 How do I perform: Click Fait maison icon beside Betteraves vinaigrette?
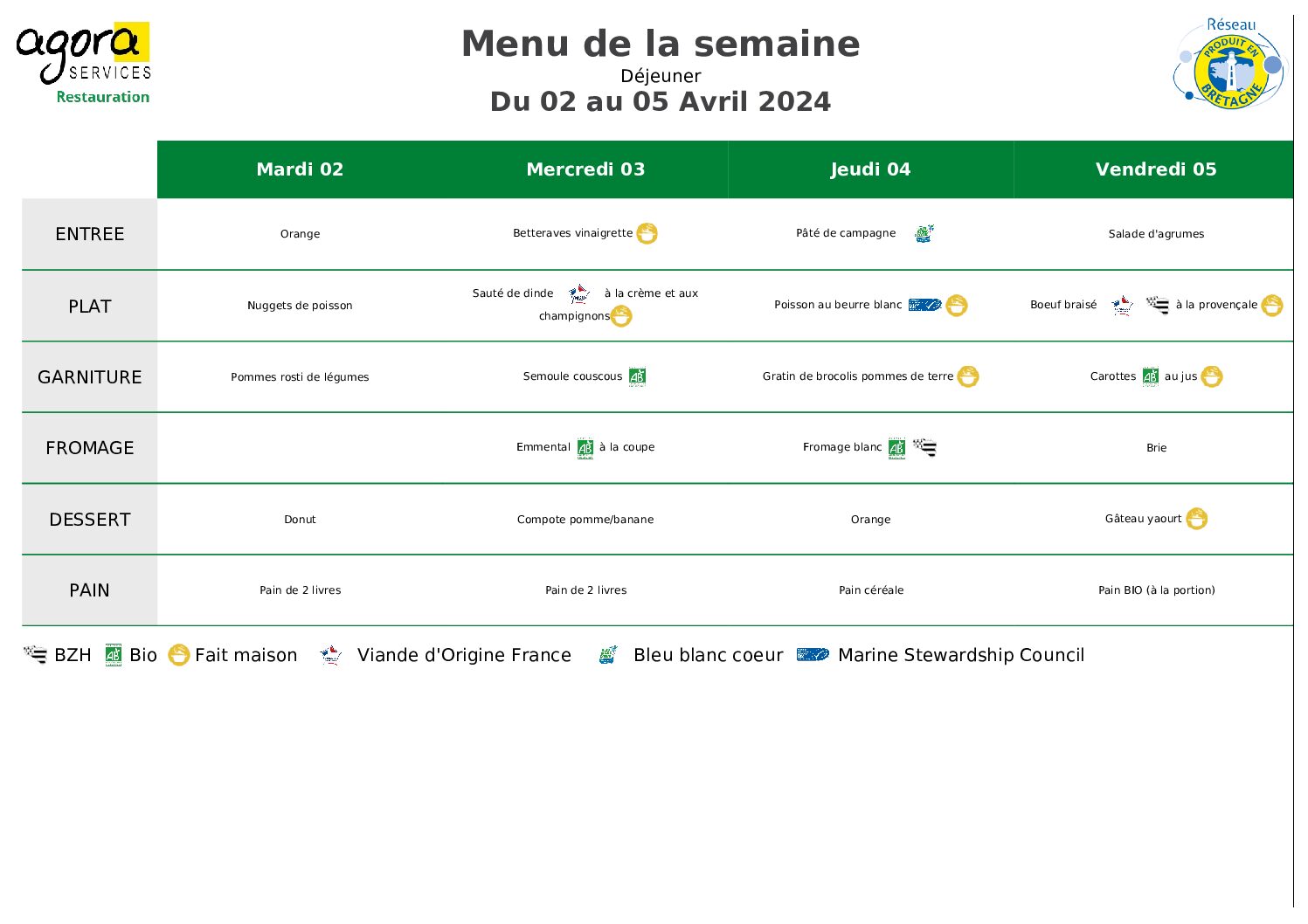pos(647,234)
